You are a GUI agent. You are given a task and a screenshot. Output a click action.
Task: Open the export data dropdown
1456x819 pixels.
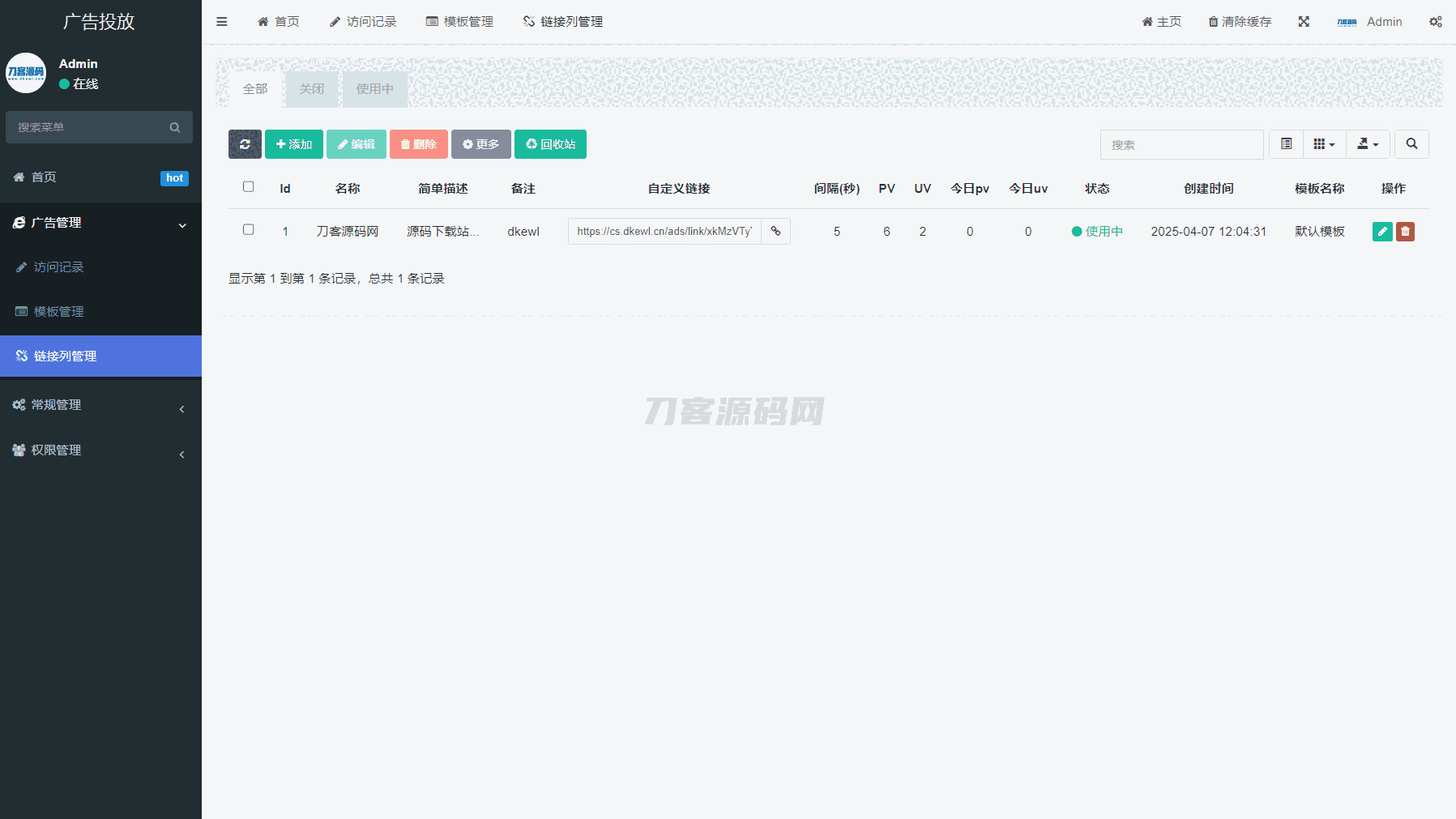pyautogui.click(x=1368, y=144)
